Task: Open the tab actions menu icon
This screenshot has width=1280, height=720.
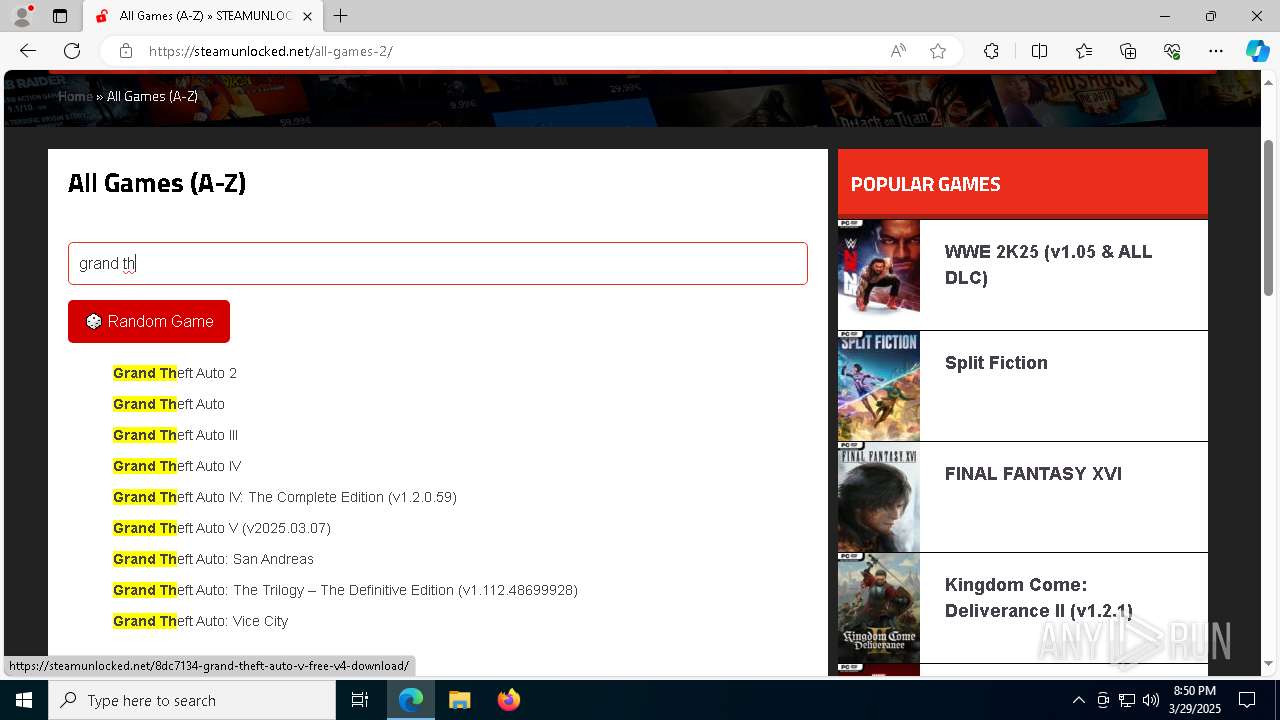Action: 60,16
